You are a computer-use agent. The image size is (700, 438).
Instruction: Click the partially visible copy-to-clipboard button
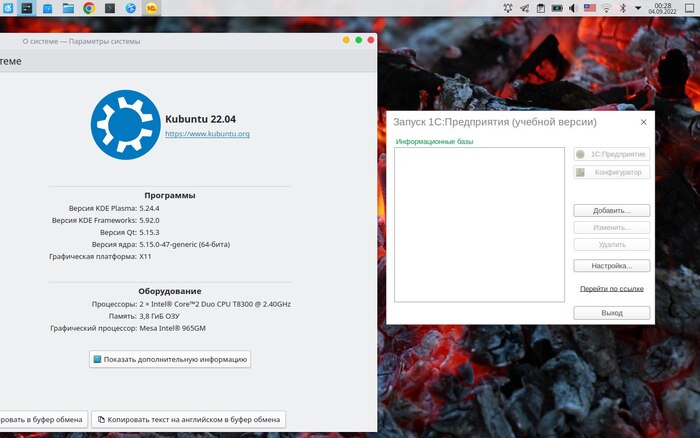43,419
